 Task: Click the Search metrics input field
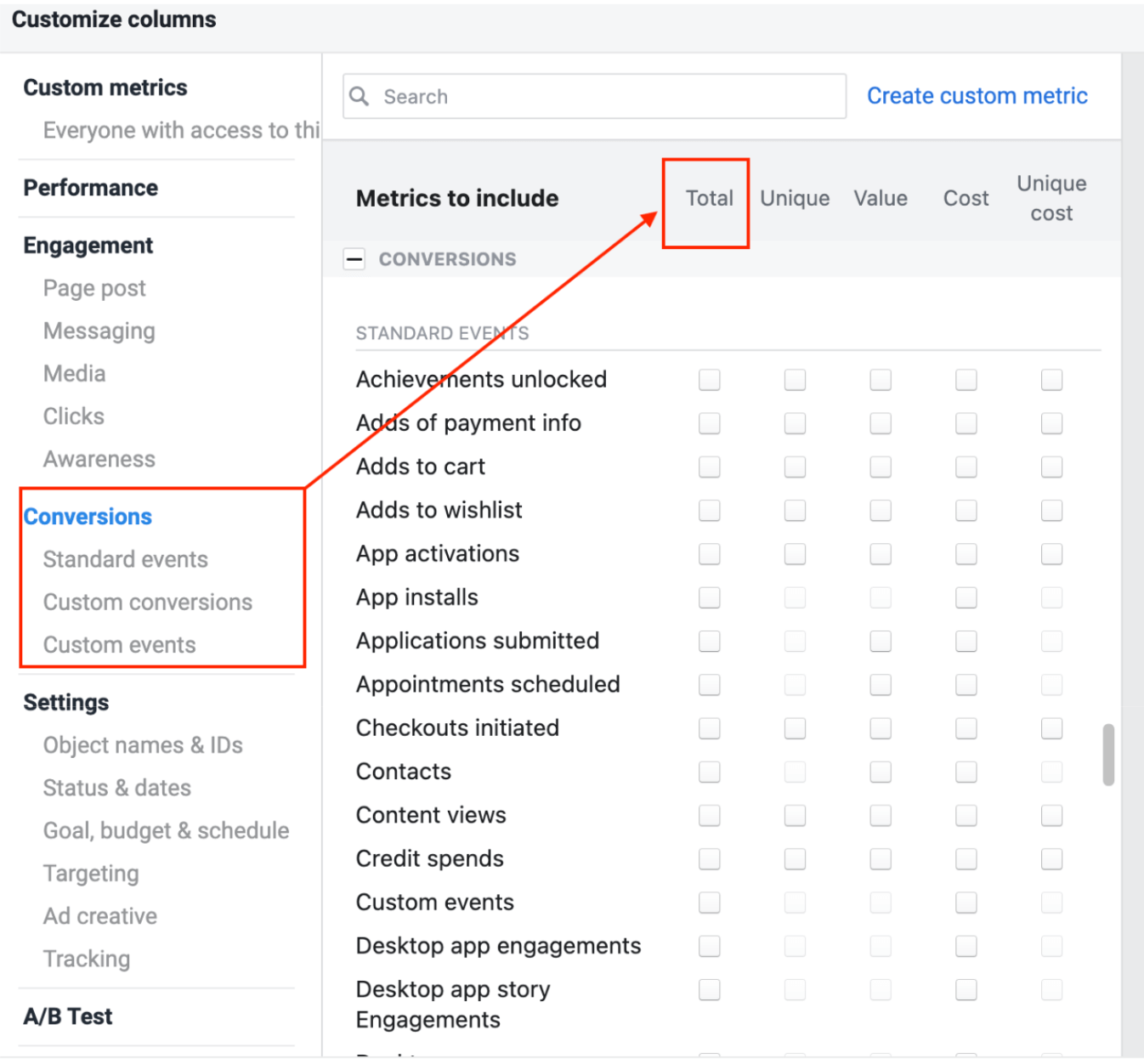[595, 96]
